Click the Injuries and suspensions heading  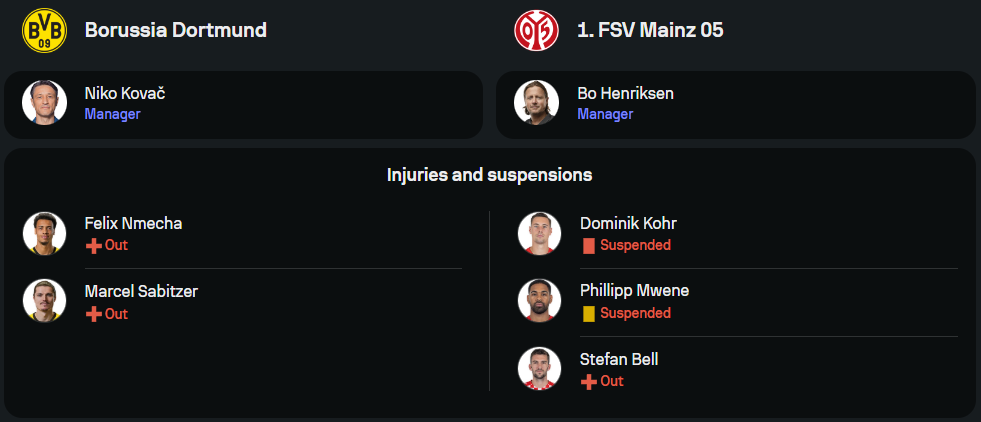[490, 175]
